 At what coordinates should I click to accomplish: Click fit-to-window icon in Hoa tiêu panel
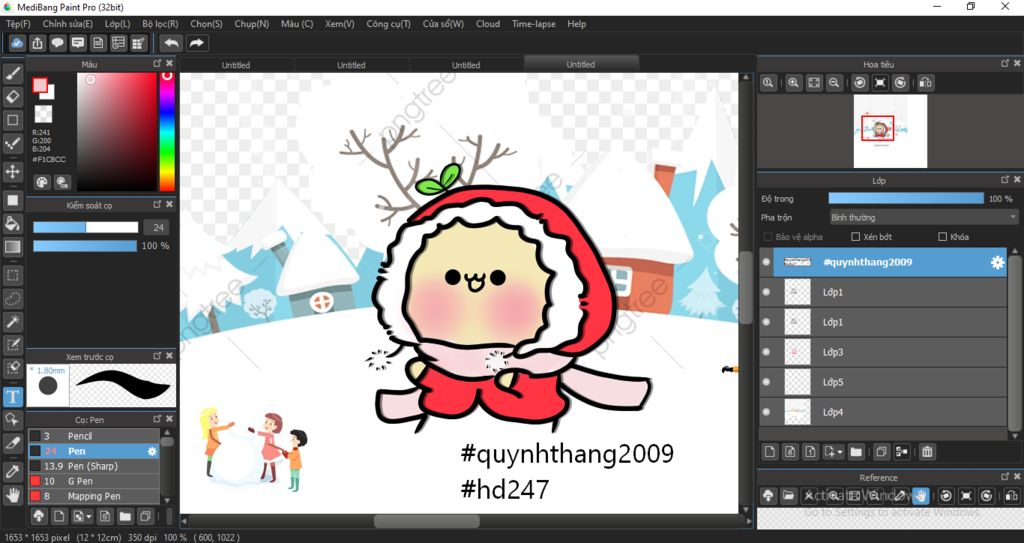pos(814,83)
